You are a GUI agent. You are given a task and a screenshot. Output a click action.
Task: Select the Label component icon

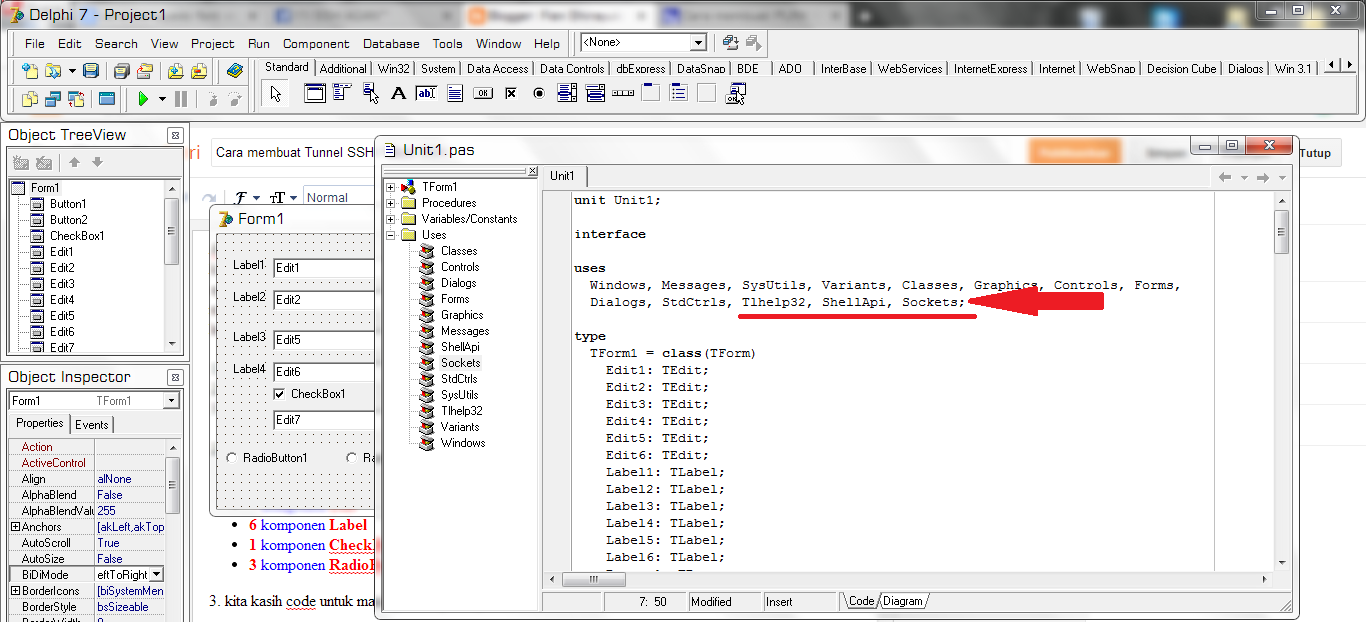[x=398, y=93]
